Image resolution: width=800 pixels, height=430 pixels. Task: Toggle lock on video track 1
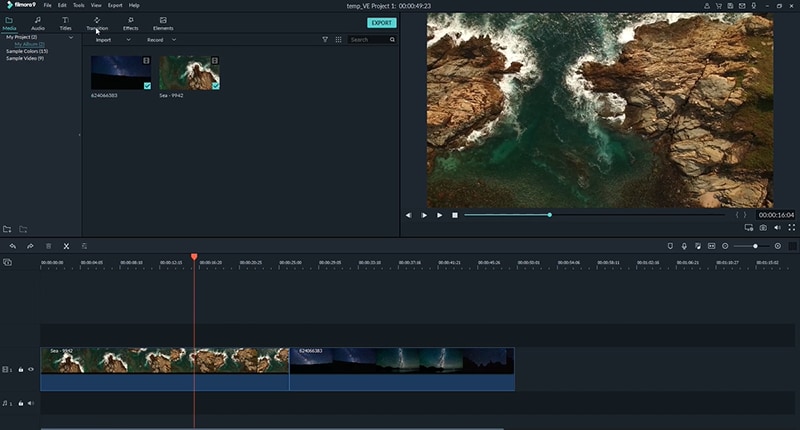coord(21,369)
